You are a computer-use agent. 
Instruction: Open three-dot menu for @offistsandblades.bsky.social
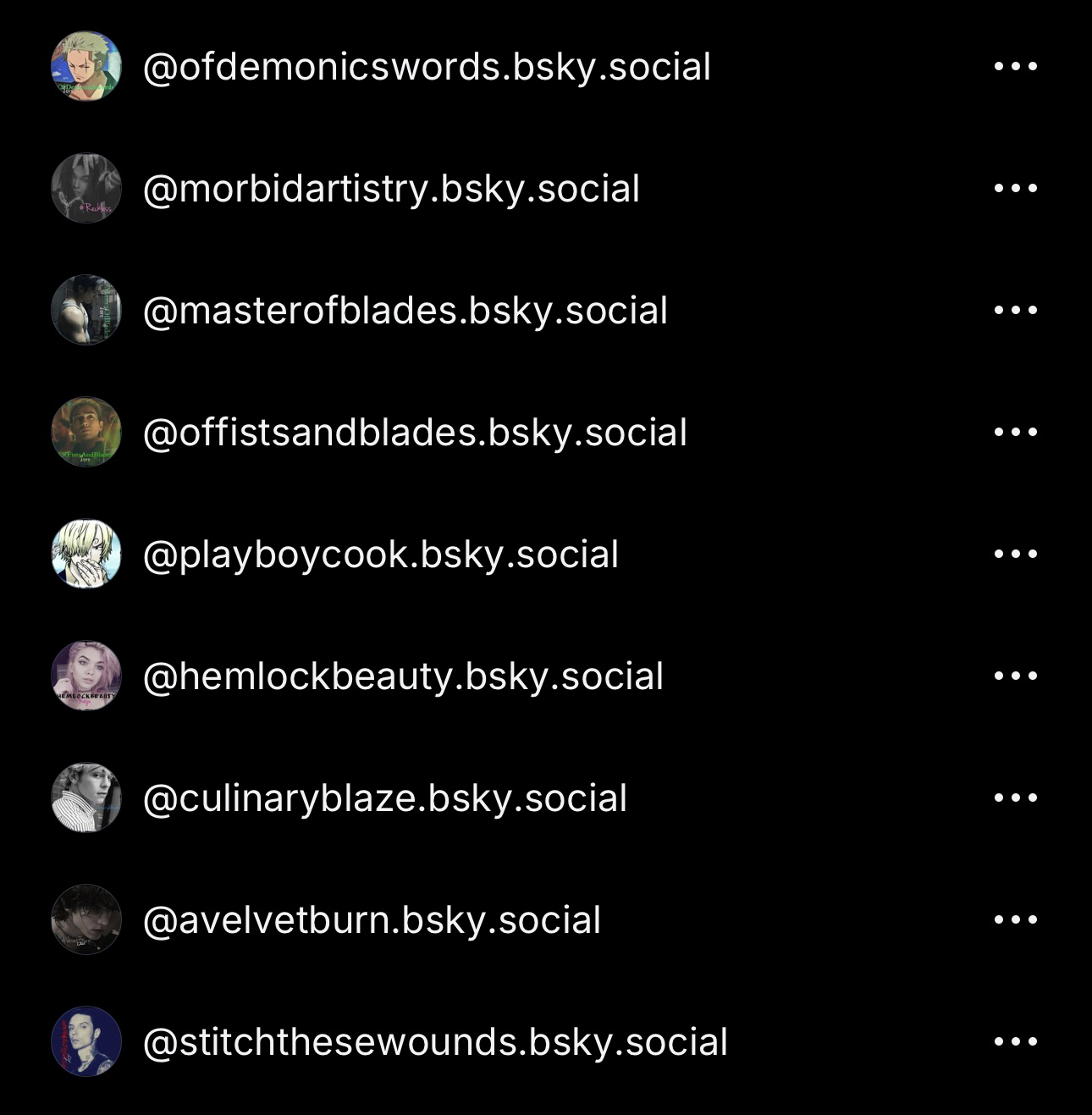pyautogui.click(x=1015, y=432)
